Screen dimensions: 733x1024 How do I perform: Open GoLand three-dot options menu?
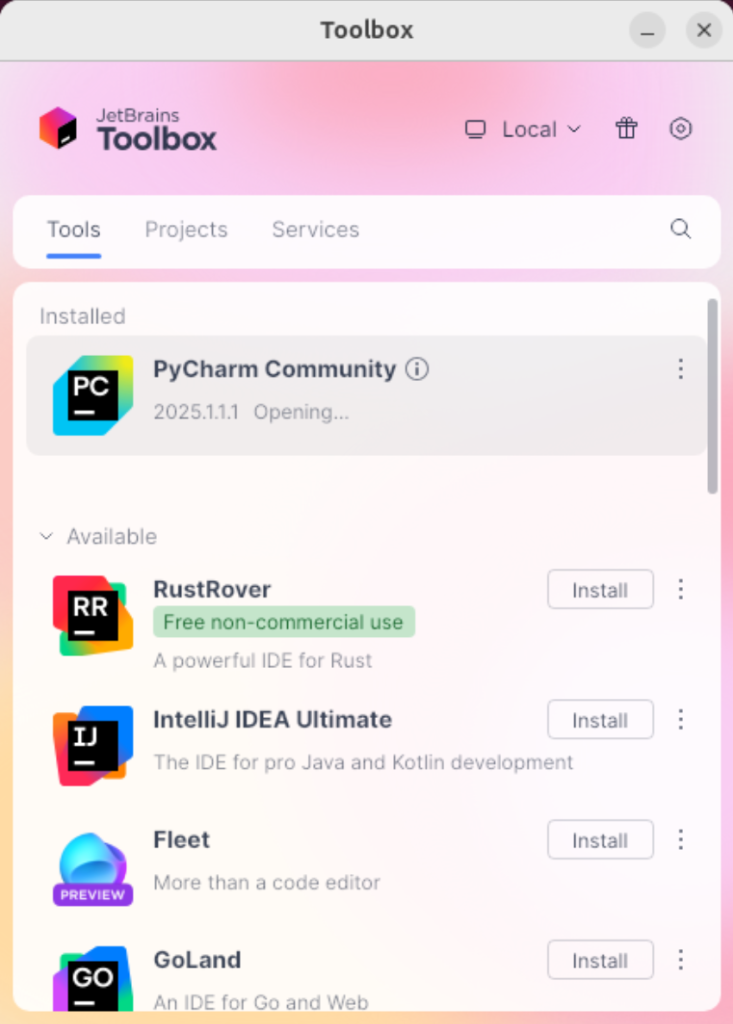[681, 960]
